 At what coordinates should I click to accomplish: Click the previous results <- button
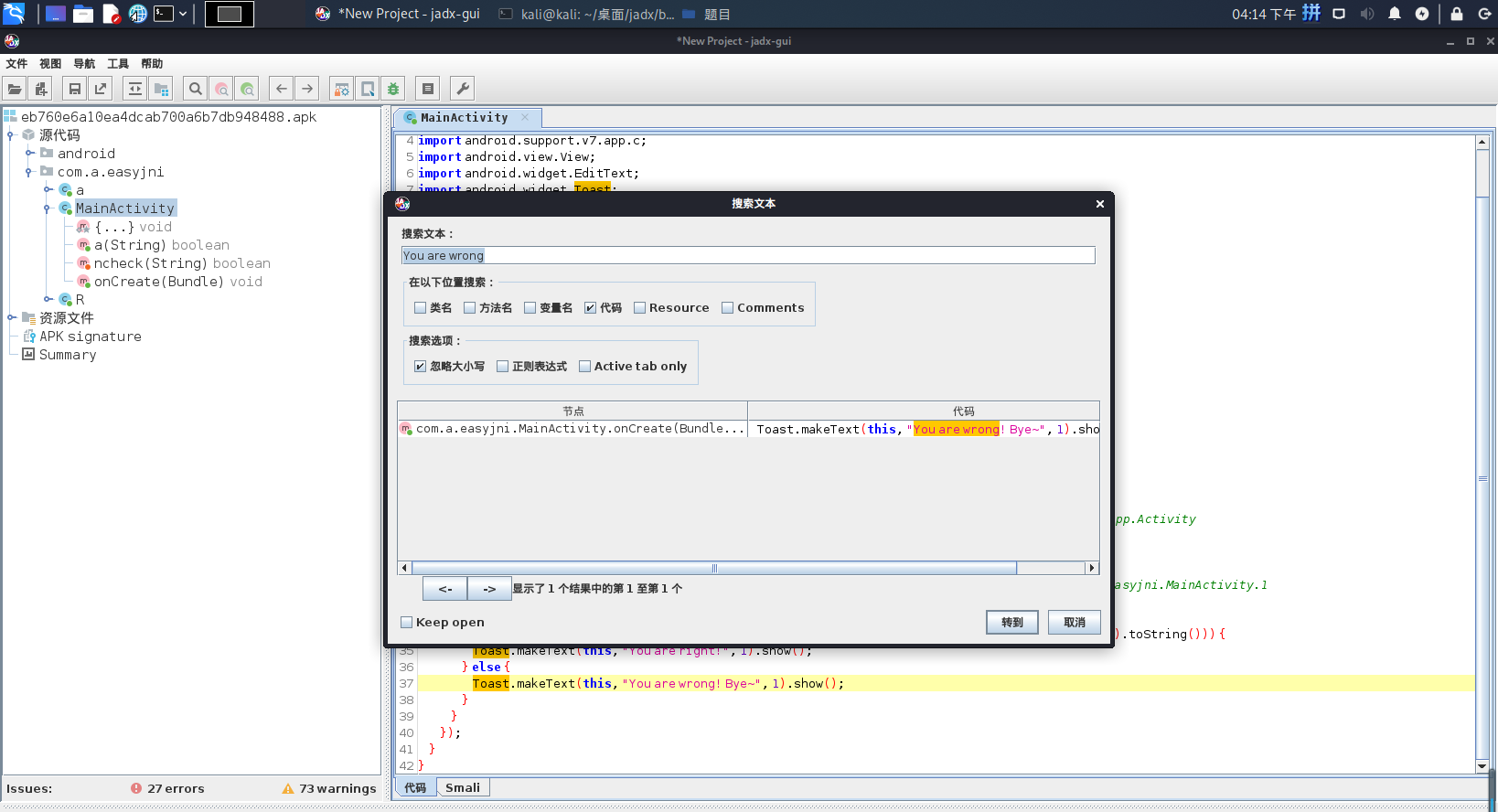pyautogui.click(x=445, y=589)
